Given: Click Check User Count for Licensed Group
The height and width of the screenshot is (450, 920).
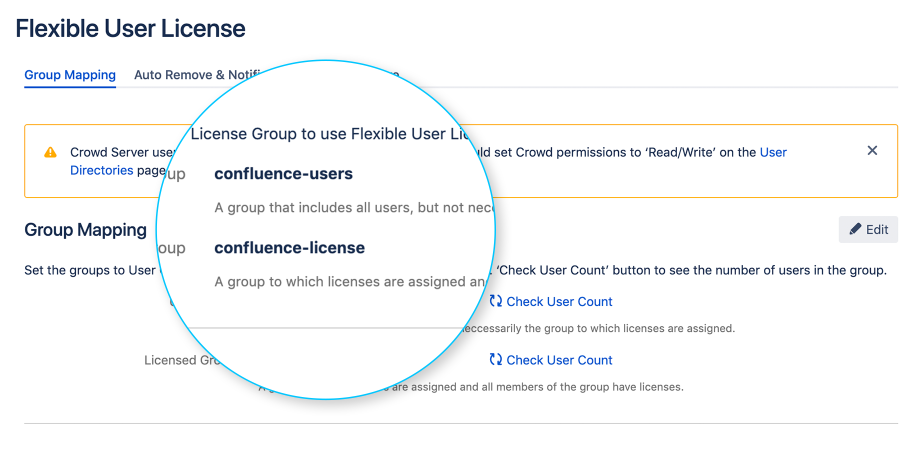Looking at the screenshot, I should (559, 360).
